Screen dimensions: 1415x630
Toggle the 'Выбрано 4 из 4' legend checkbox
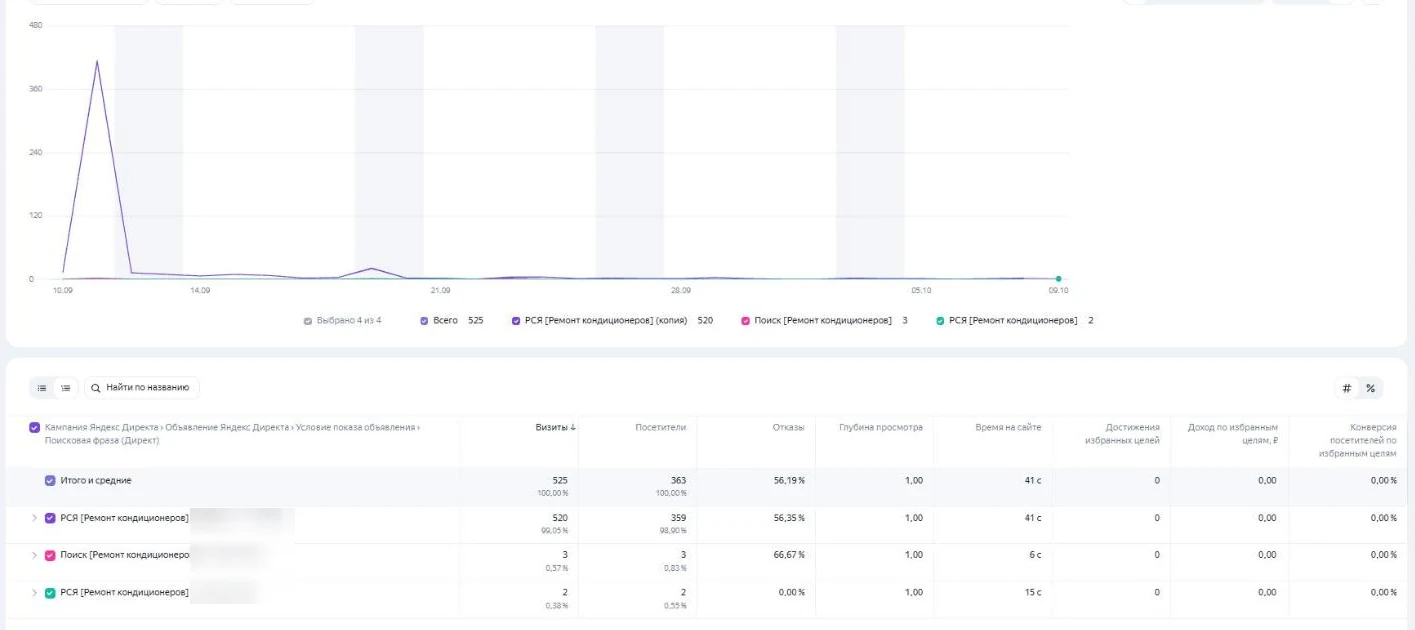(x=308, y=321)
